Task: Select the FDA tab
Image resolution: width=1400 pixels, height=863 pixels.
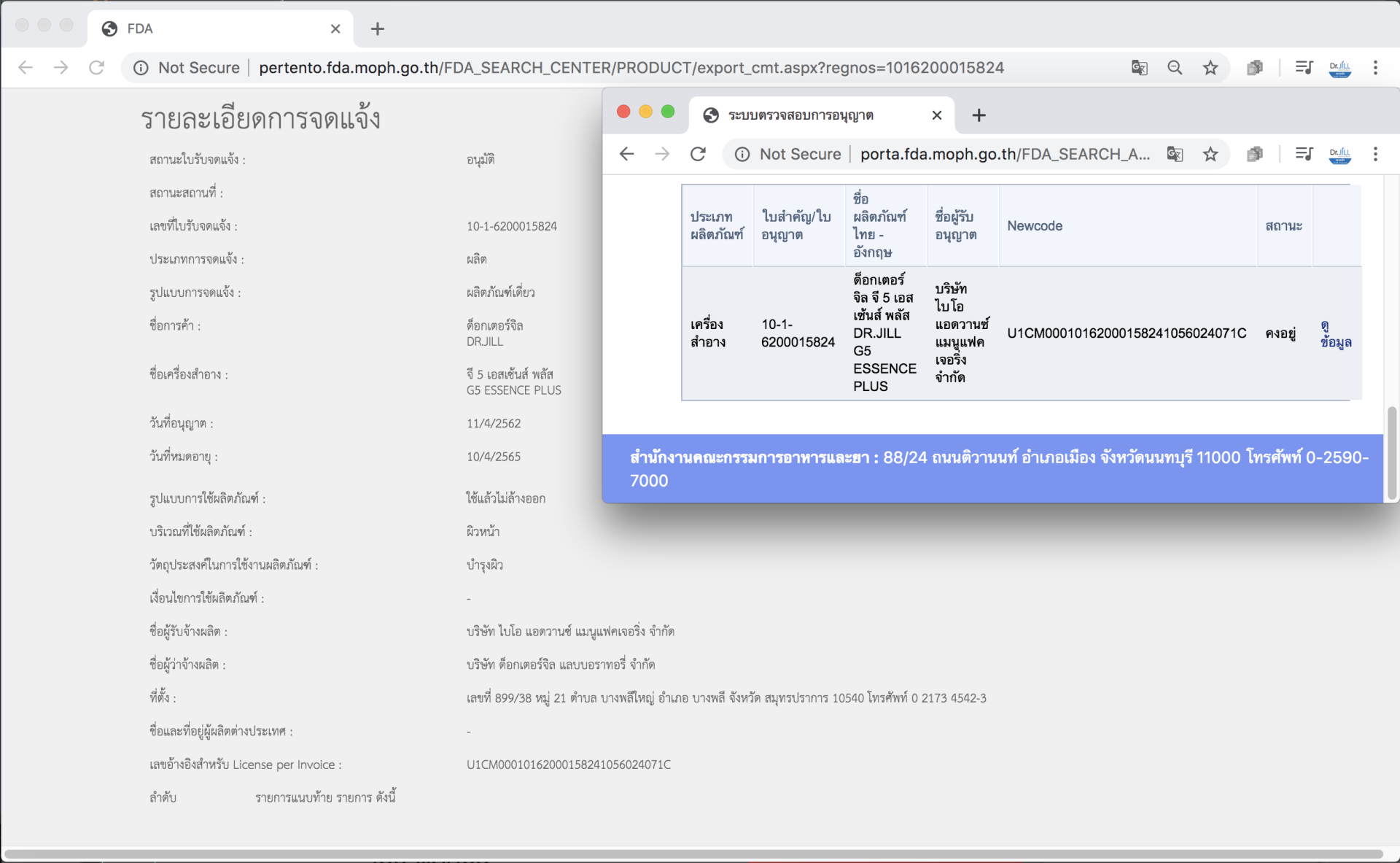Action: [x=220, y=28]
